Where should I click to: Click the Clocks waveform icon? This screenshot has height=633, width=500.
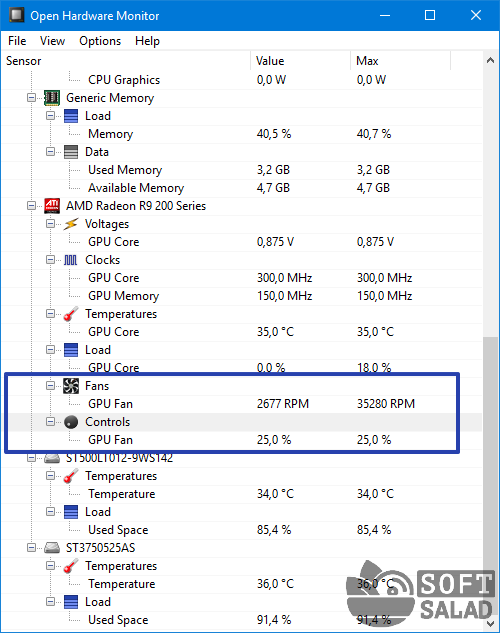[x=71, y=260]
